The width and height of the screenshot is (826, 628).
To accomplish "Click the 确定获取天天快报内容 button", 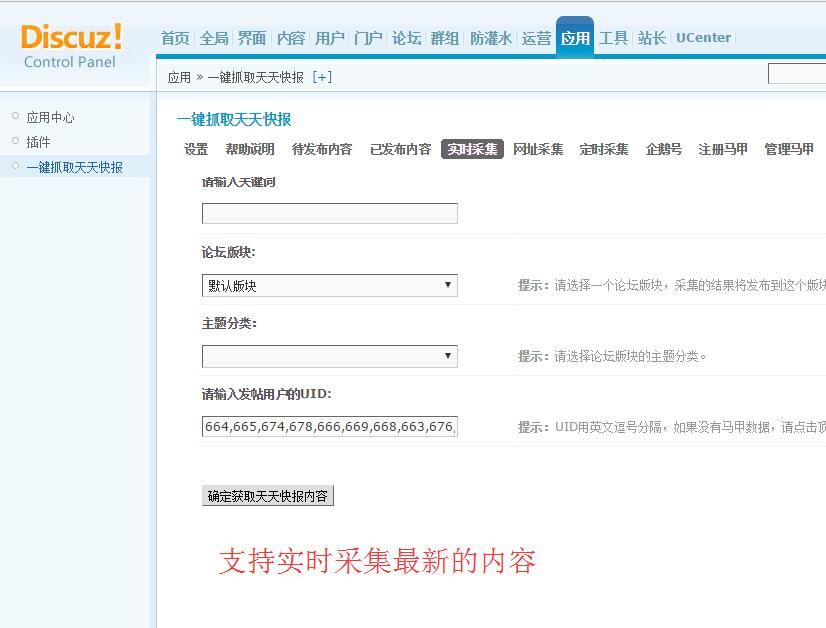I will 268,496.
